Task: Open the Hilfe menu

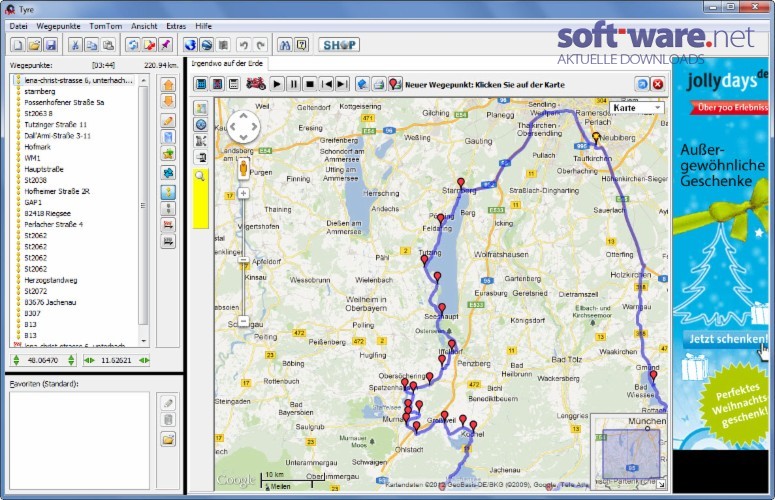Action: point(203,26)
